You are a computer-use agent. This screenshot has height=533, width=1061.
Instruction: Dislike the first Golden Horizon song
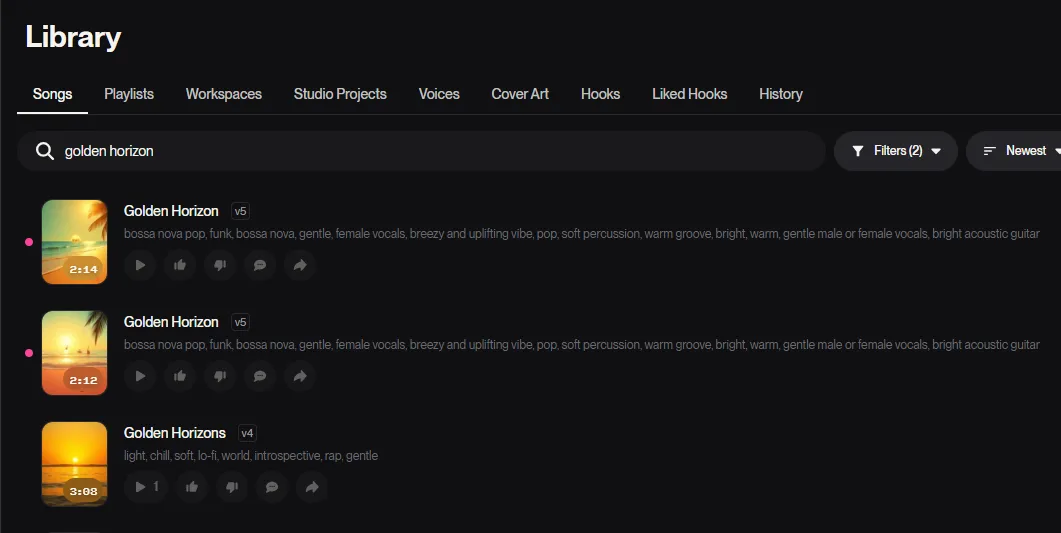tap(220, 265)
